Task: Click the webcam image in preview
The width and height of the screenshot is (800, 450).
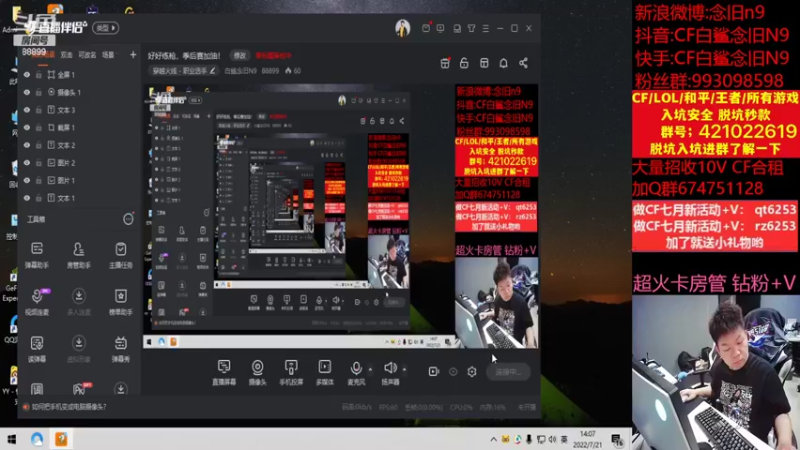Action: coord(496,303)
